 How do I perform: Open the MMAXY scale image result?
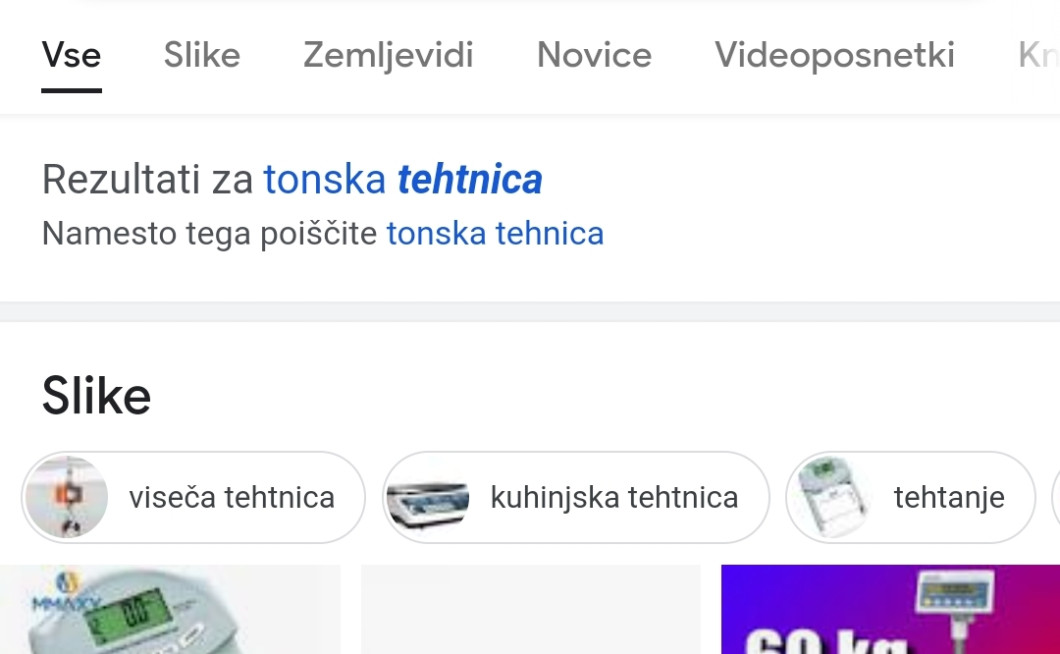click(x=170, y=610)
